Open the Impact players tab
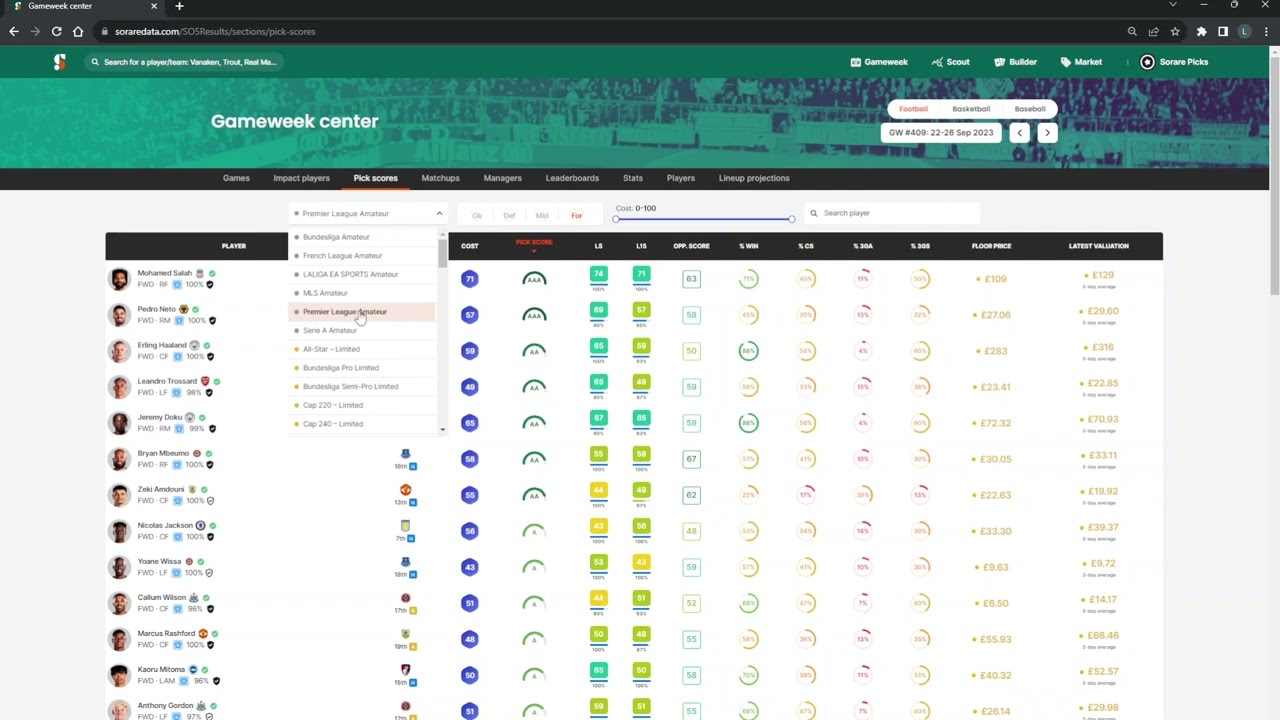The height and width of the screenshot is (720, 1280). [x=301, y=178]
